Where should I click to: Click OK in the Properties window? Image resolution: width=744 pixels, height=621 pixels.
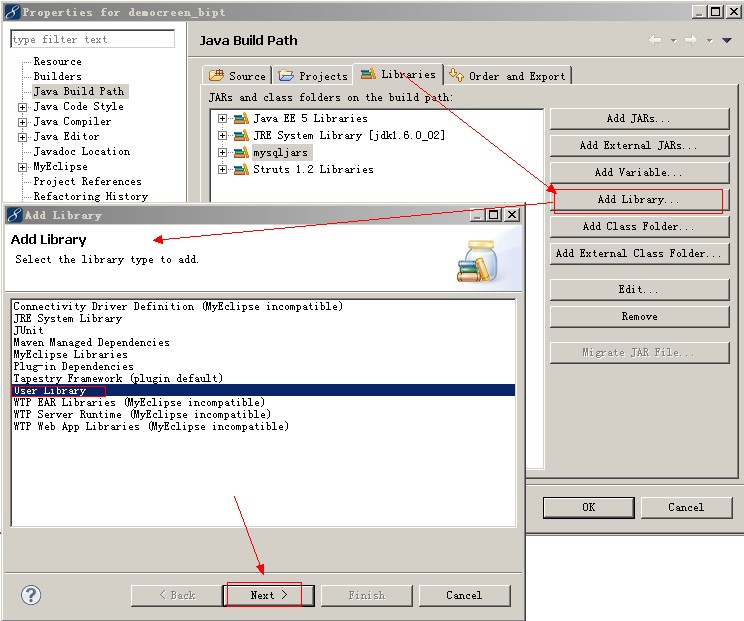588,508
